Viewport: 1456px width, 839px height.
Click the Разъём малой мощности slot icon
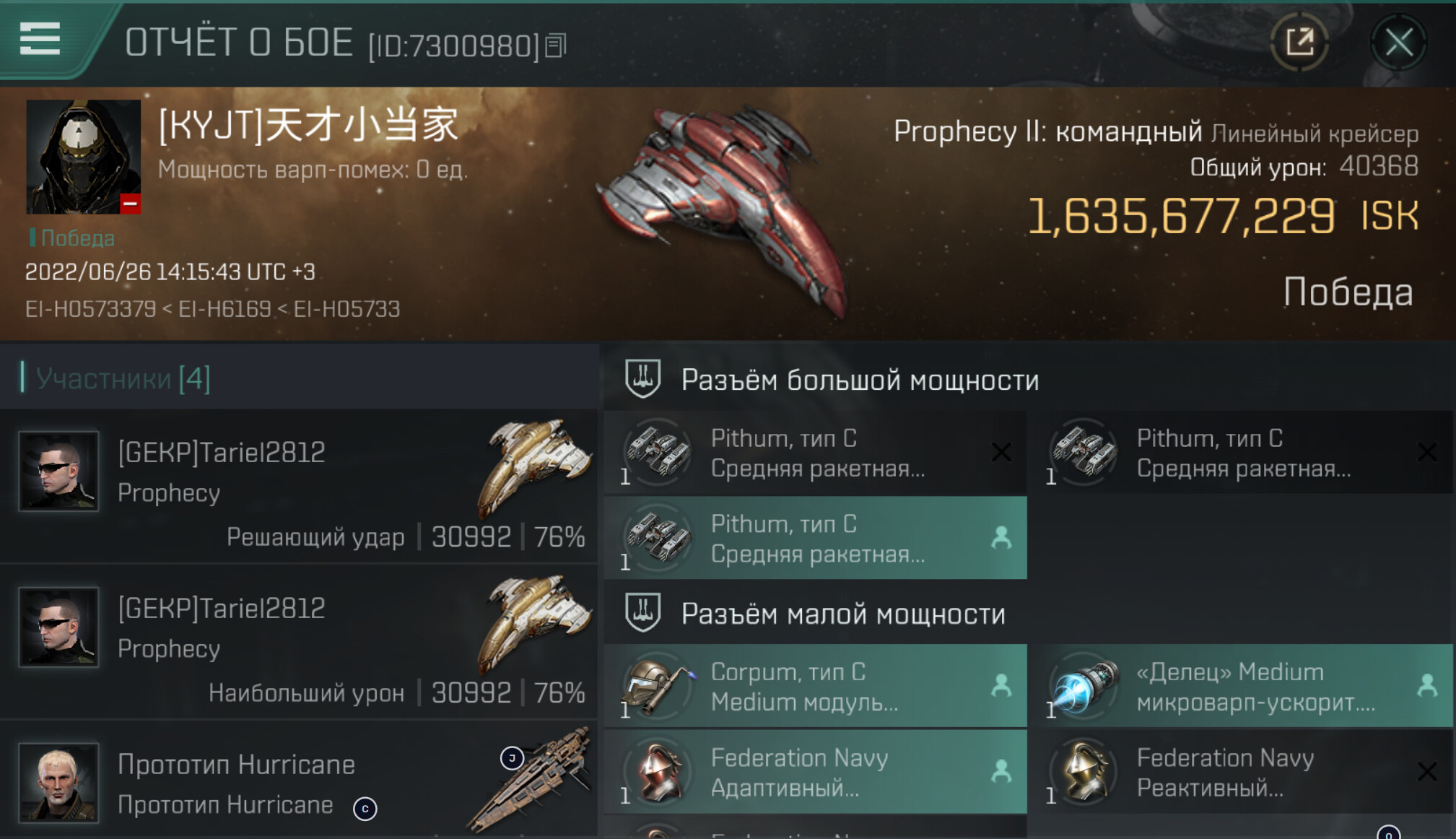point(642,613)
